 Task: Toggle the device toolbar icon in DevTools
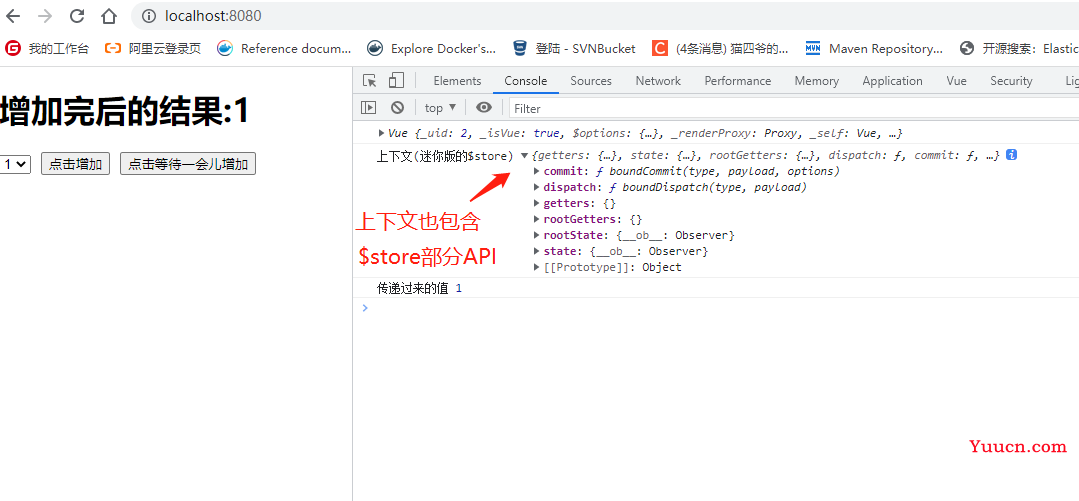pos(396,81)
